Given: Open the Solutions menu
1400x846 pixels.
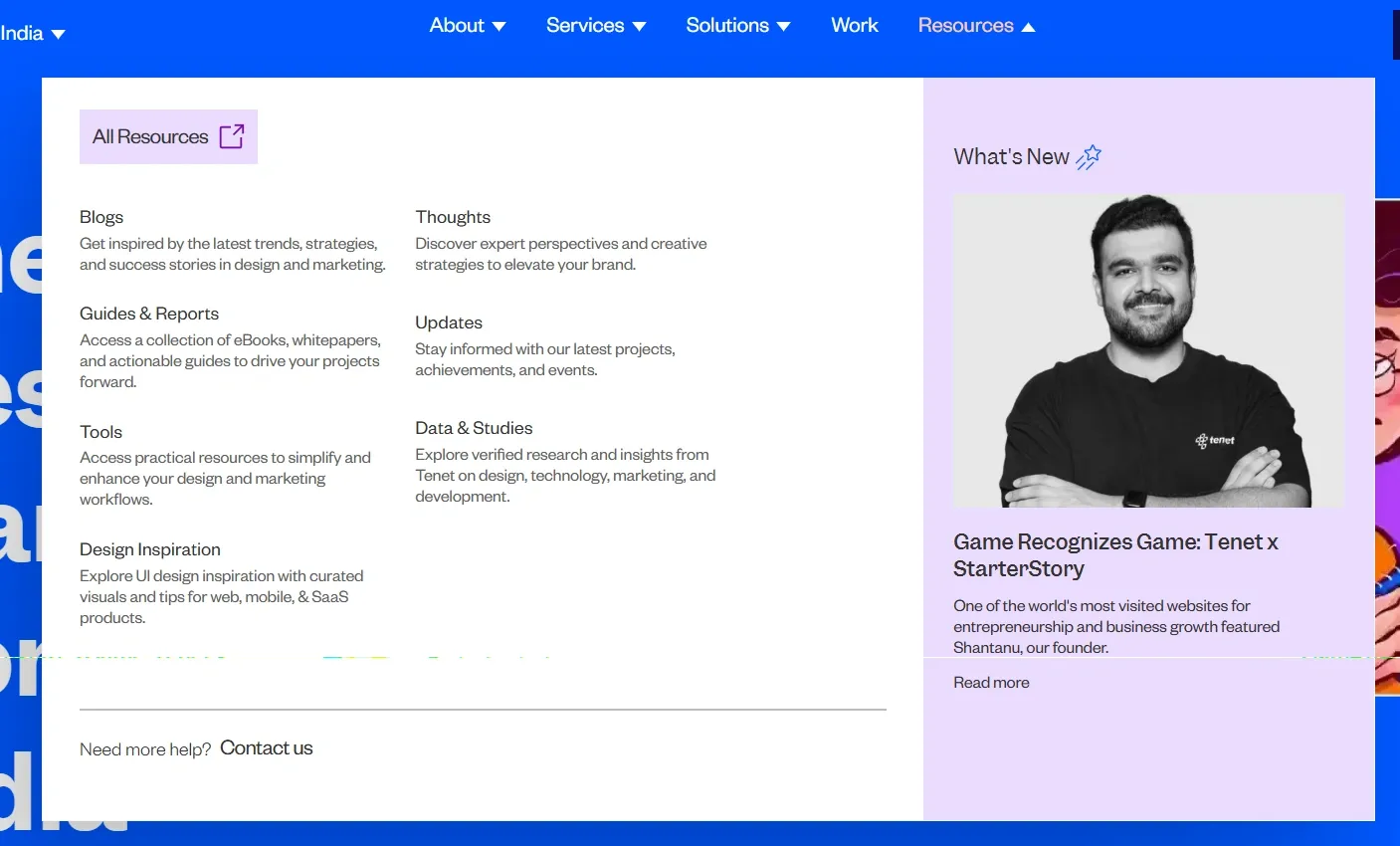Looking at the screenshot, I should (x=727, y=26).
